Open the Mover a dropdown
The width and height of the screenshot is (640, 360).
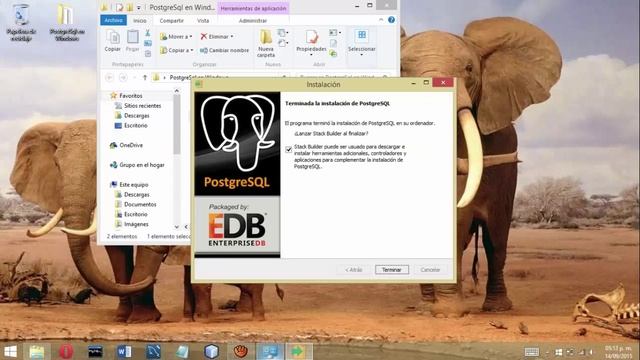(x=176, y=37)
